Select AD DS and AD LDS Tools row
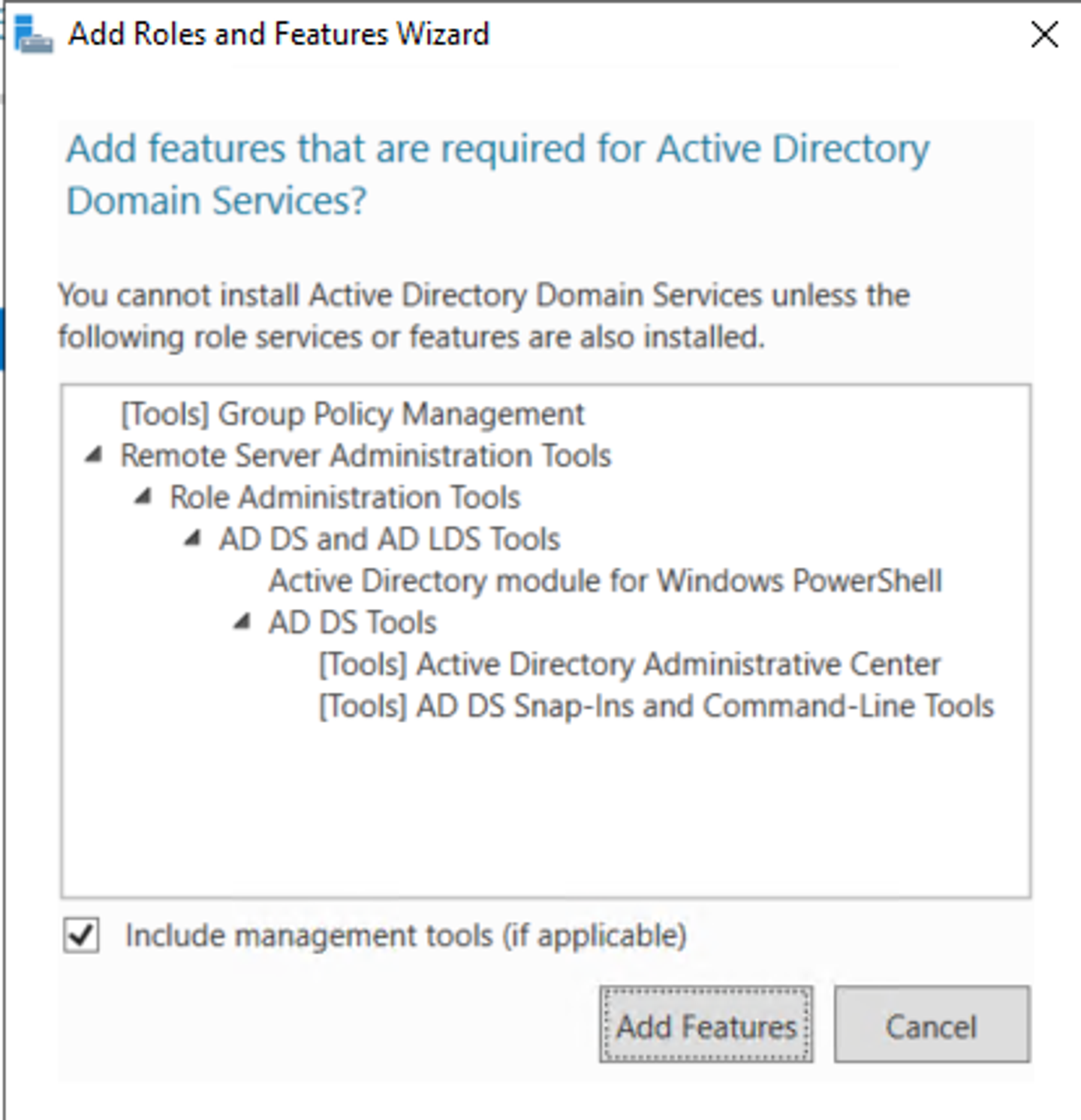 (x=390, y=539)
